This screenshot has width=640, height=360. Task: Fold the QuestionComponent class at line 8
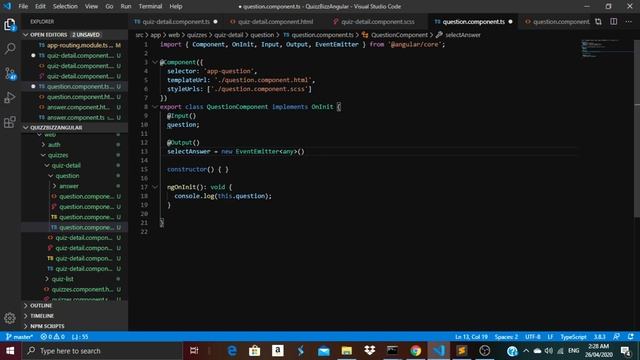155,107
